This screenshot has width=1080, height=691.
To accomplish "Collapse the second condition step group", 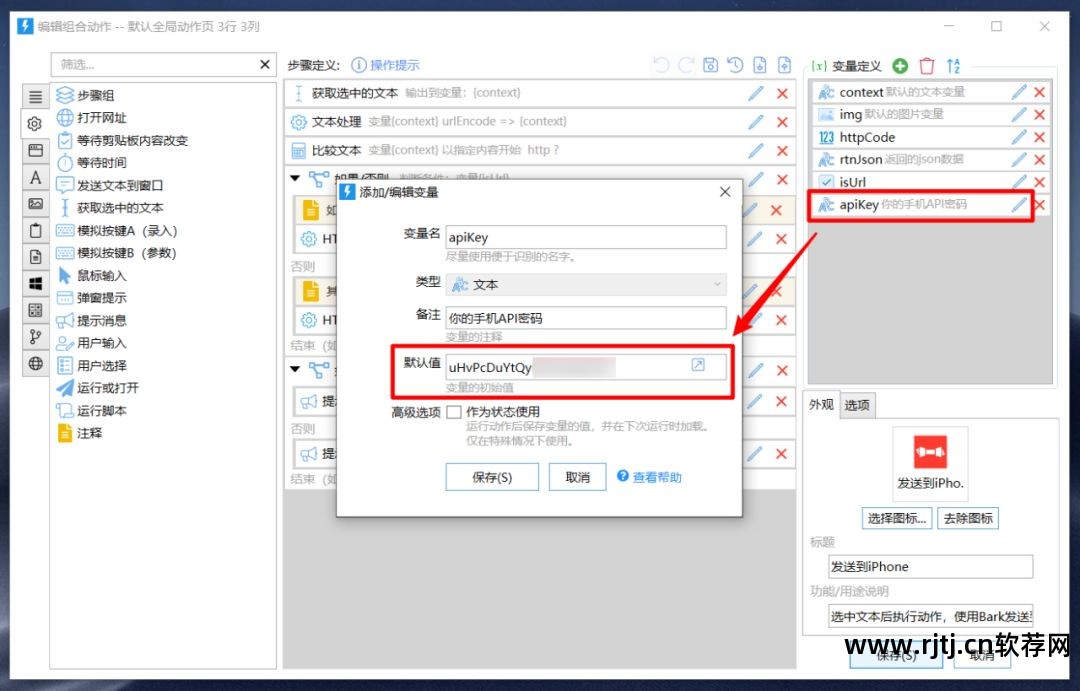I will click(295, 369).
